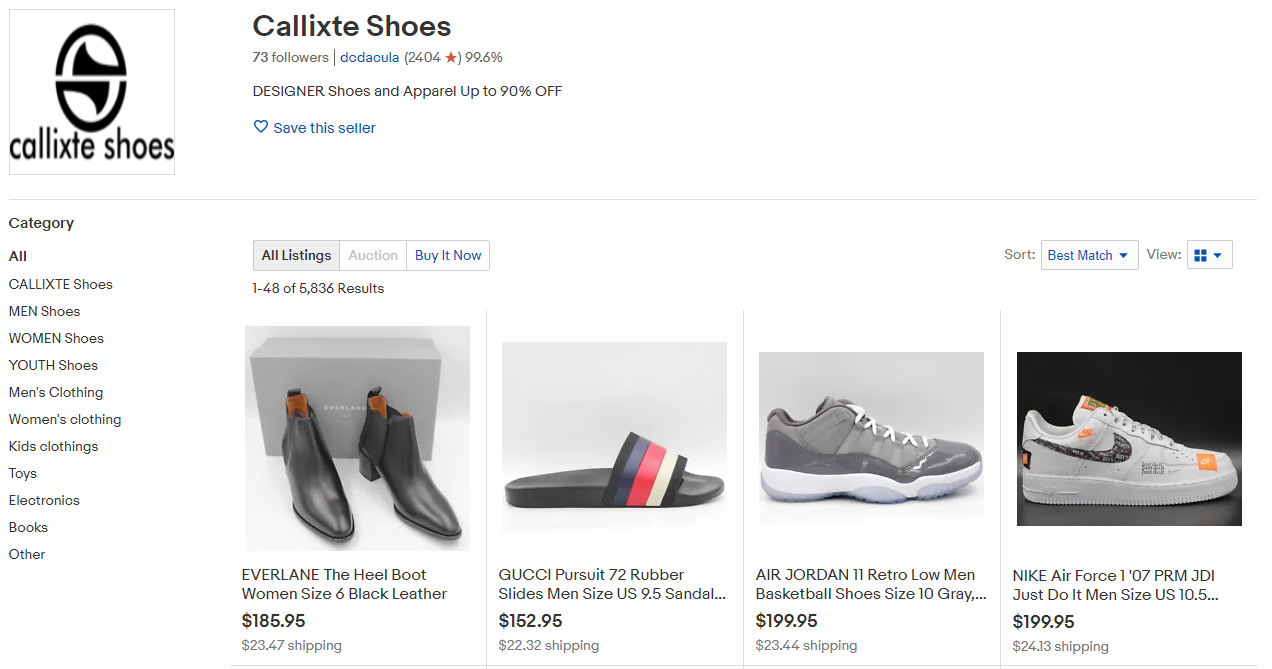Image resolution: width=1272 pixels, height=669 pixels.
Task: Browse the WOMEN Shoes category
Action: (55, 338)
